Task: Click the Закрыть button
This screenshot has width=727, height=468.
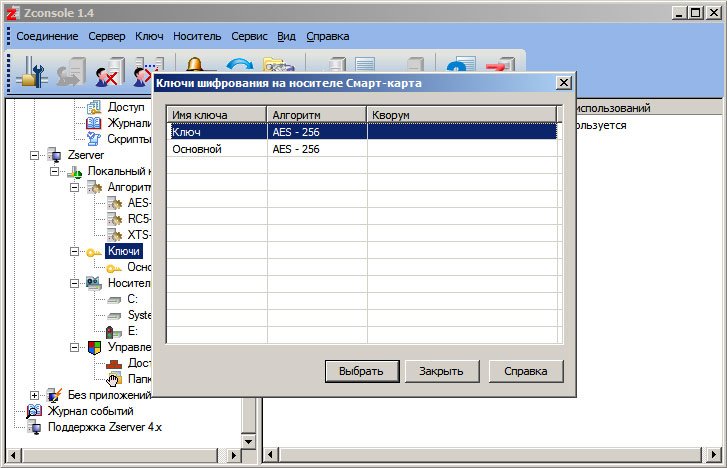Action: (441, 372)
